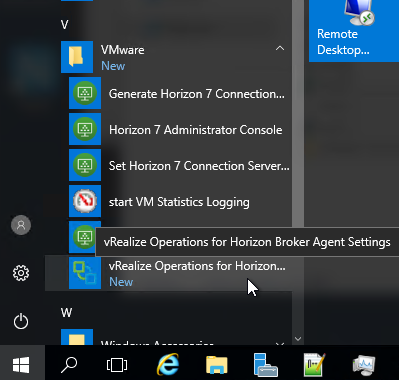Open the Remote Desktop tile
The image size is (399, 380).
pyautogui.click(x=354, y=31)
